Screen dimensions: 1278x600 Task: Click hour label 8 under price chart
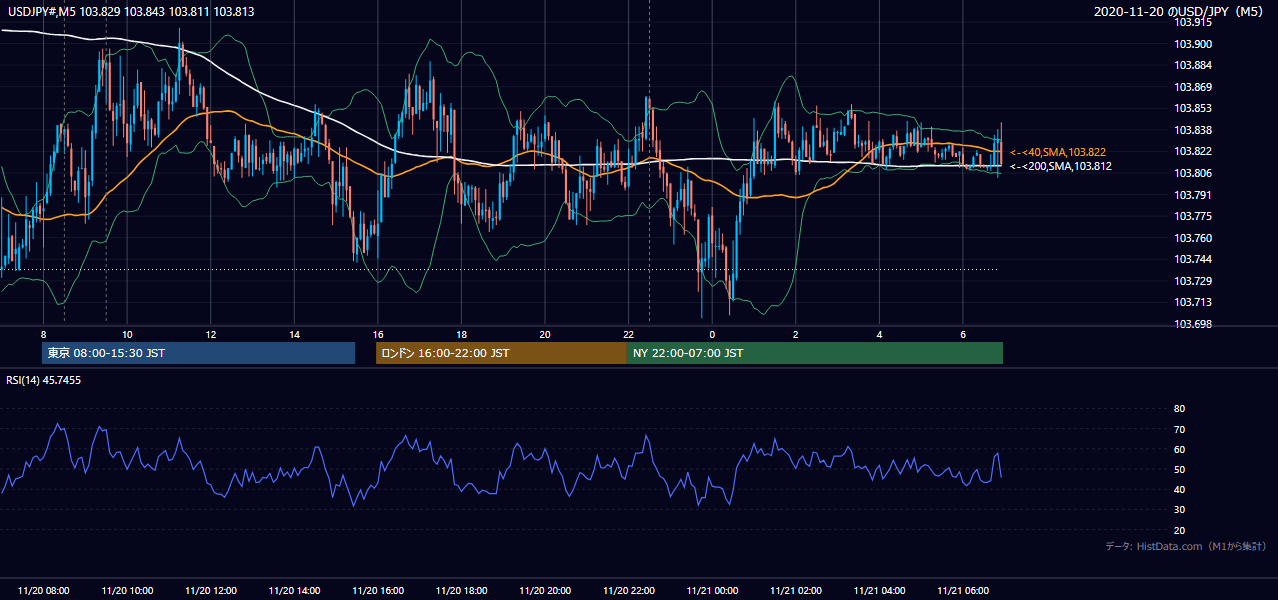(x=43, y=334)
